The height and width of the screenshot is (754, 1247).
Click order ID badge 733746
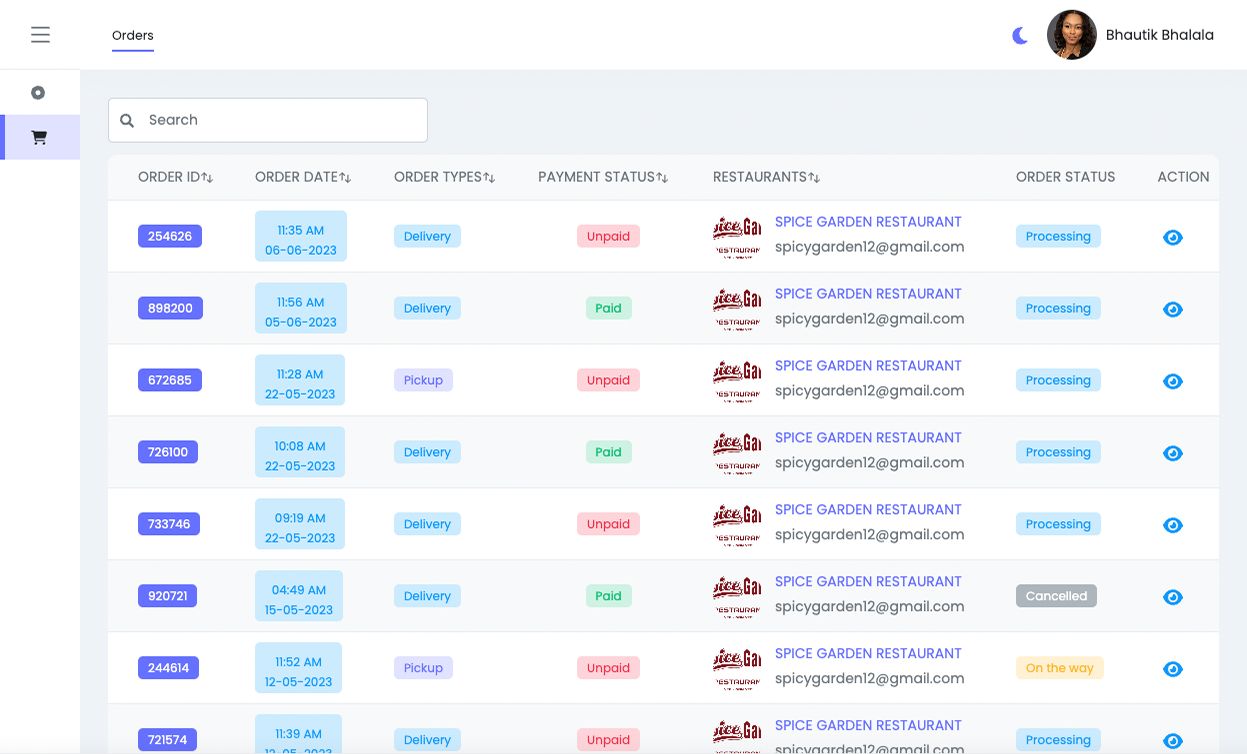pos(169,524)
